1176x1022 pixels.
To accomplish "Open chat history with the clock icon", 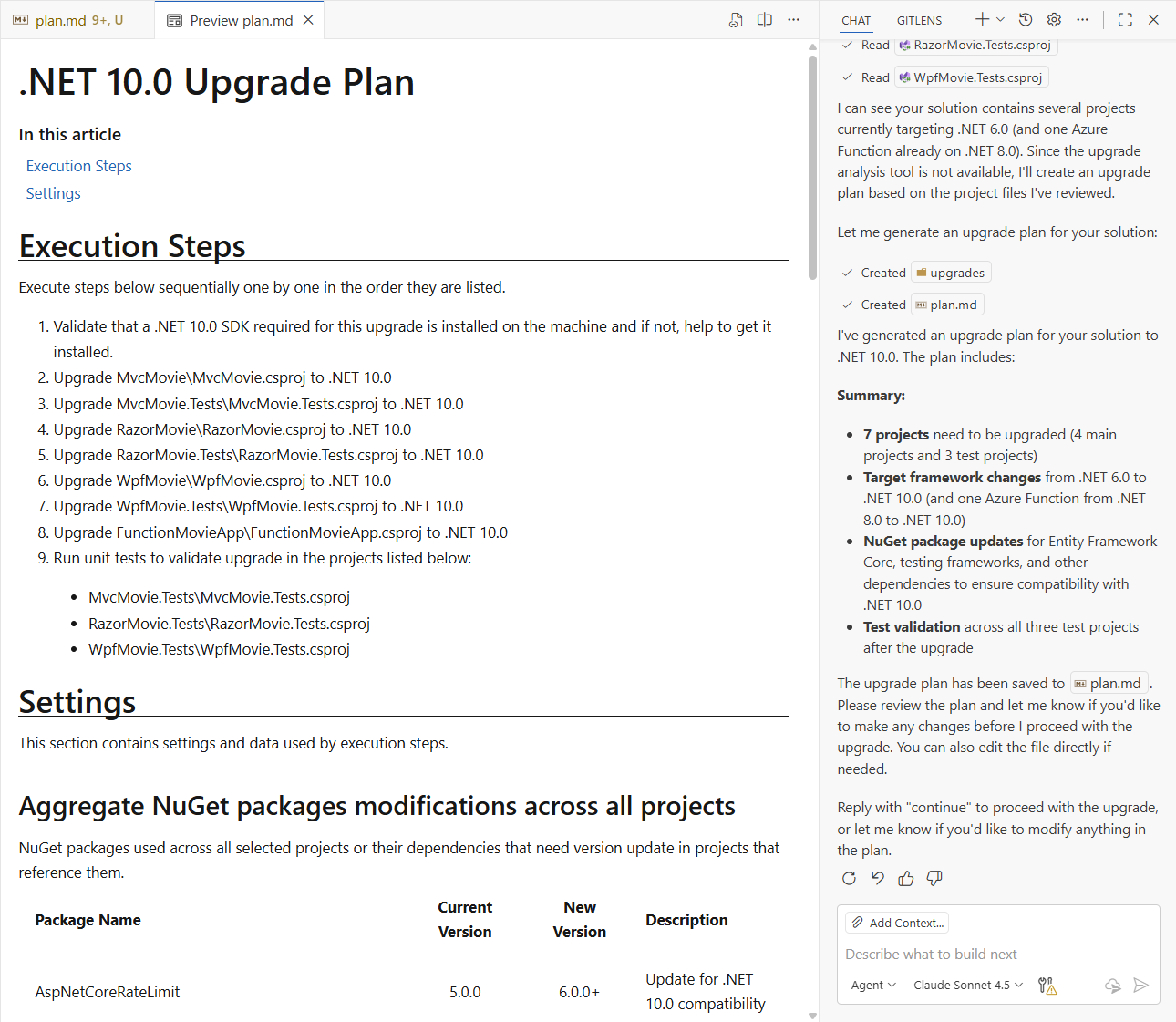I will [1026, 20].
